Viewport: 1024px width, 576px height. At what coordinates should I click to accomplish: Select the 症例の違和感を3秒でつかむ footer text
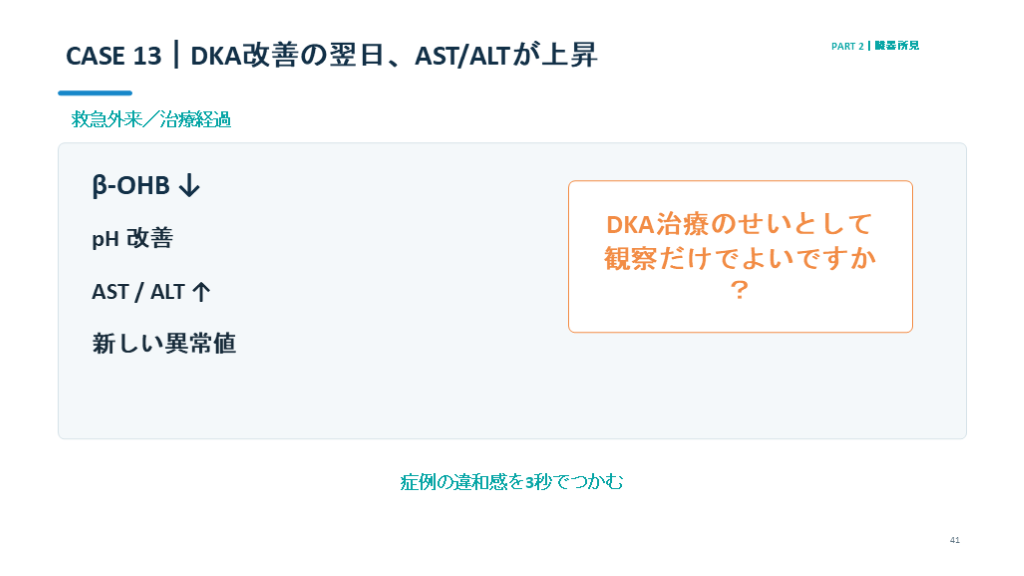pos(512,482)
